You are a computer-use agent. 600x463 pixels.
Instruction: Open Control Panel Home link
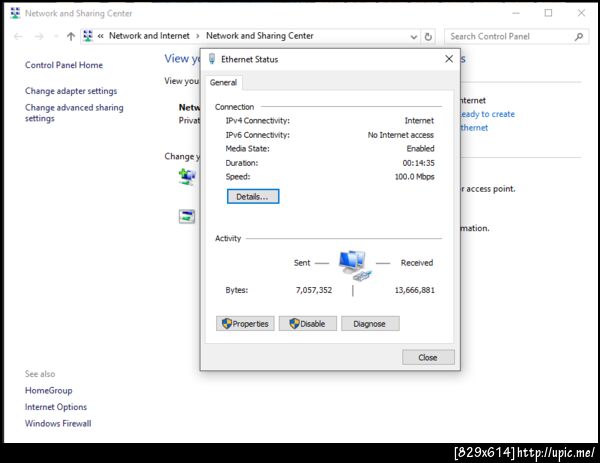(64, 65)
